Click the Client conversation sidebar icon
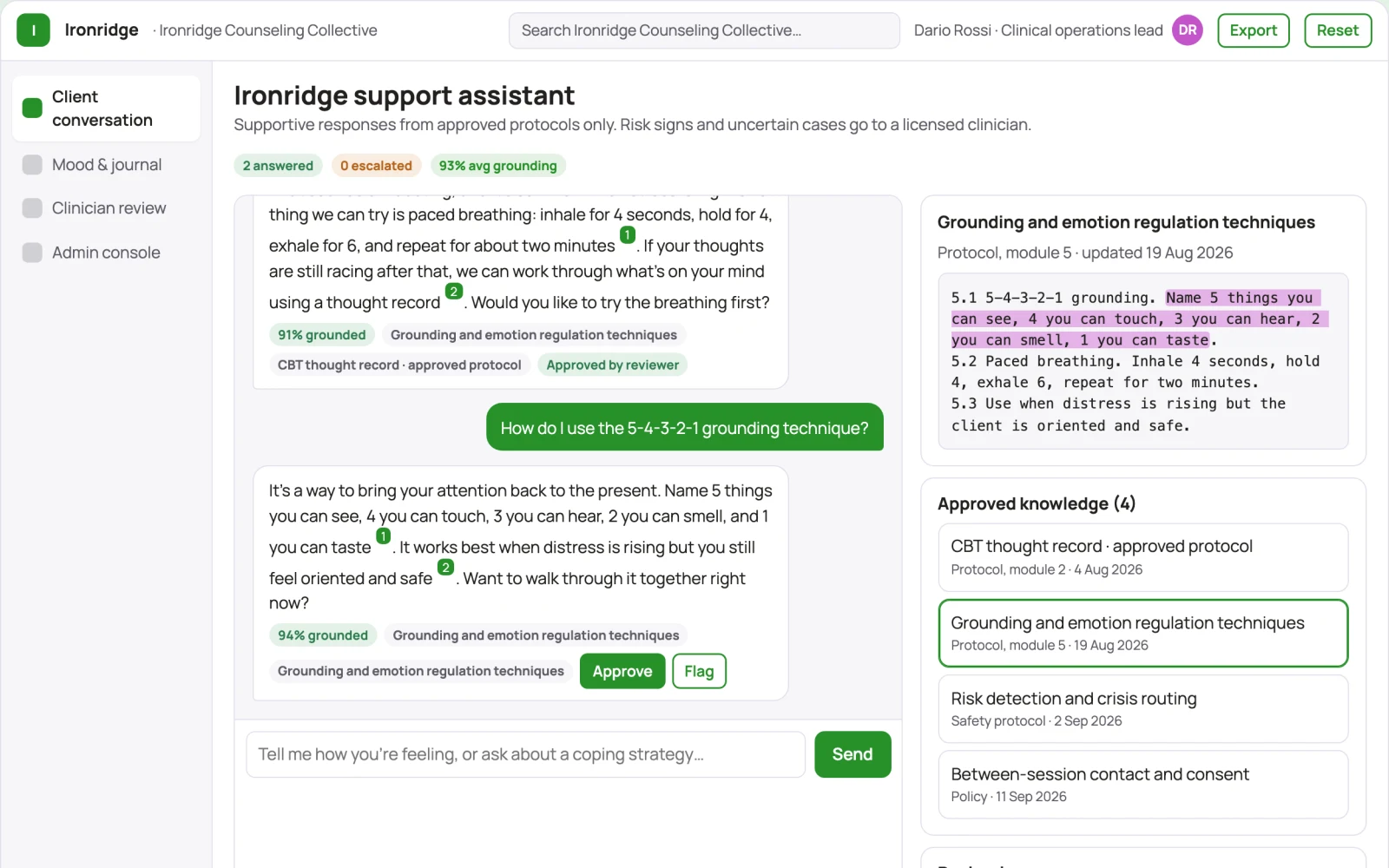 coord(32,108)
